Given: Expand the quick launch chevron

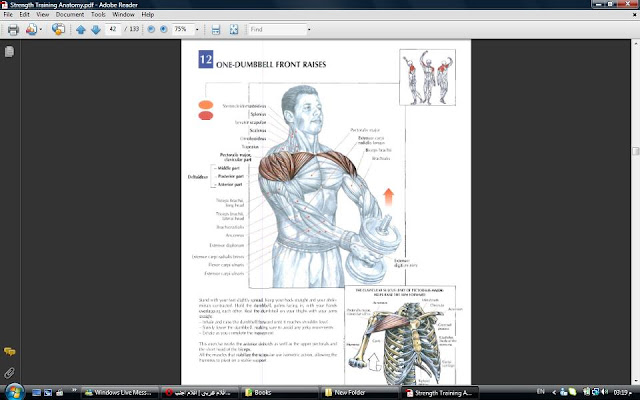Looking at the screenshot, I should [74, 391].
